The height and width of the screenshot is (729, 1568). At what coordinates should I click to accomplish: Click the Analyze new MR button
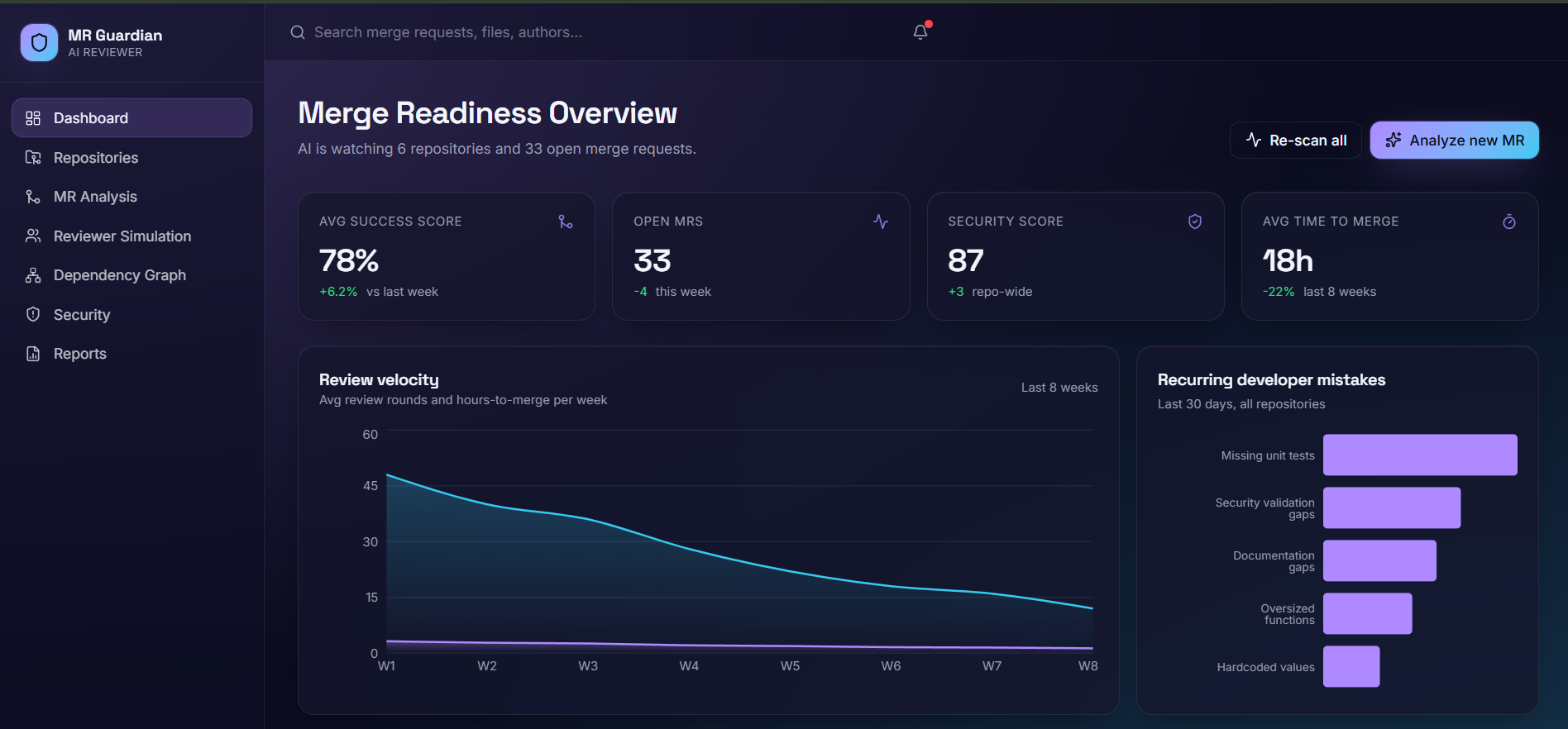tap(1454, 141)
